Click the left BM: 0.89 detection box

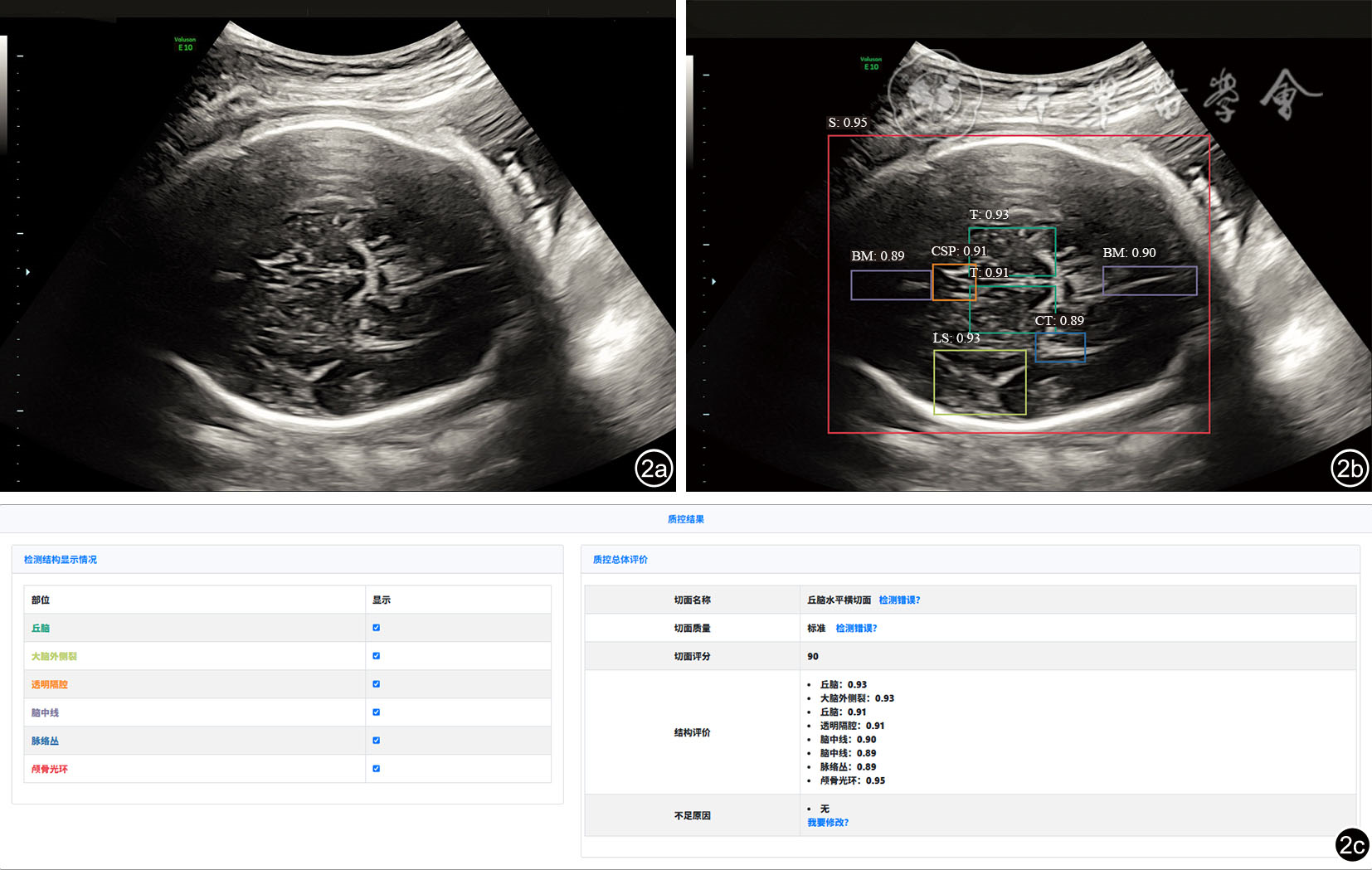pyautogui.click(x=890, y=285)
